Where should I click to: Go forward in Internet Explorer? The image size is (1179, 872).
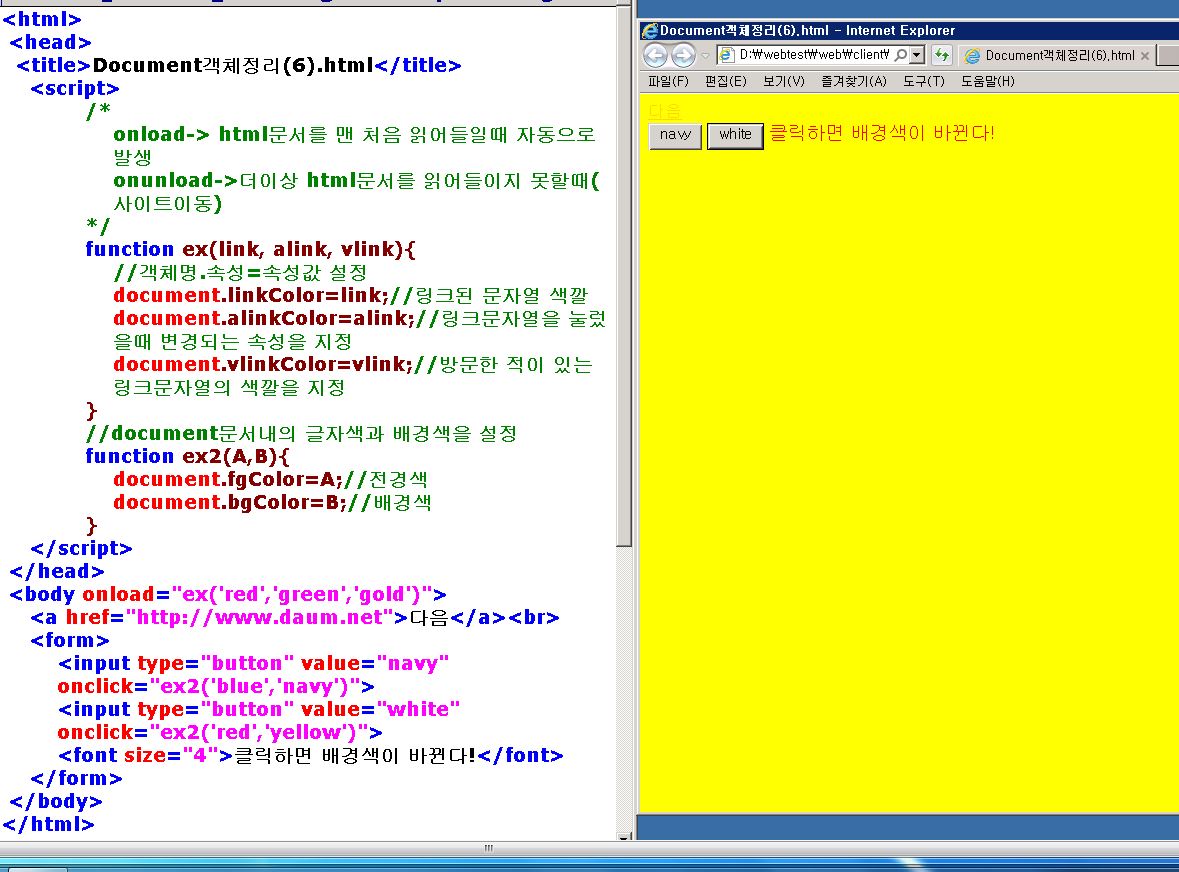pos(683,55)
